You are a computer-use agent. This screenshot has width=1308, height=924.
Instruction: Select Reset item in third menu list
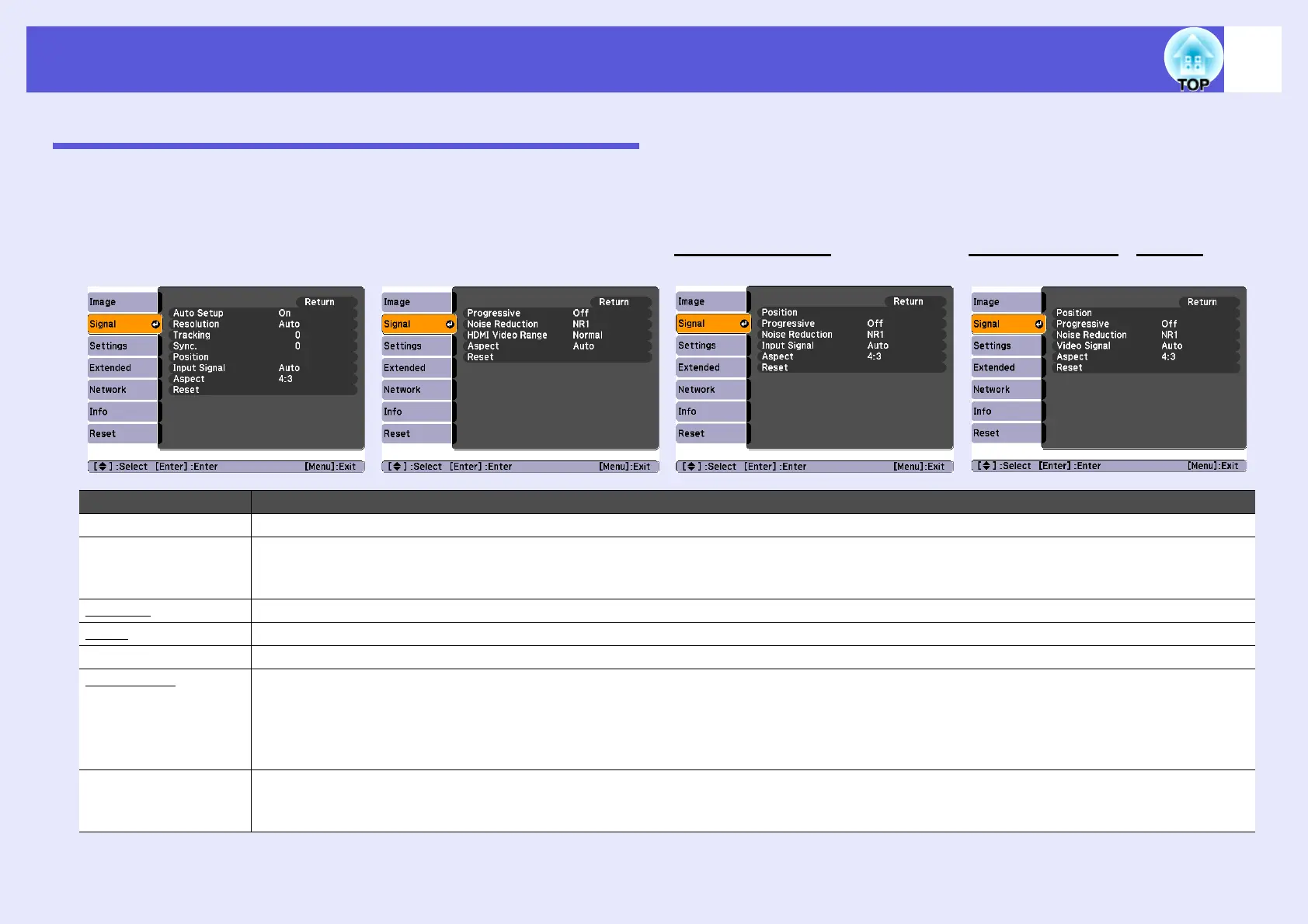(x=851, y=367)
